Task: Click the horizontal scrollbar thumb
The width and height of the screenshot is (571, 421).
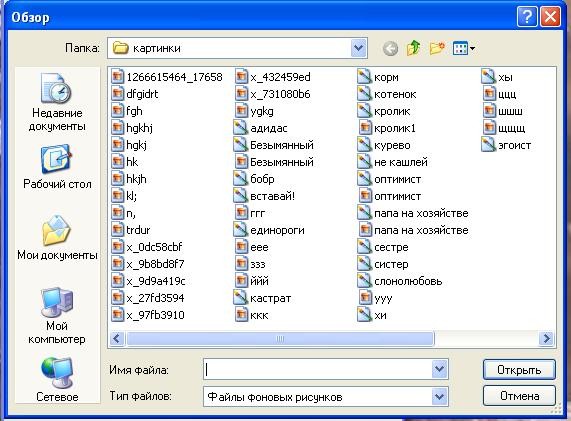Action: pyautogui.click(x=280, y=339)
